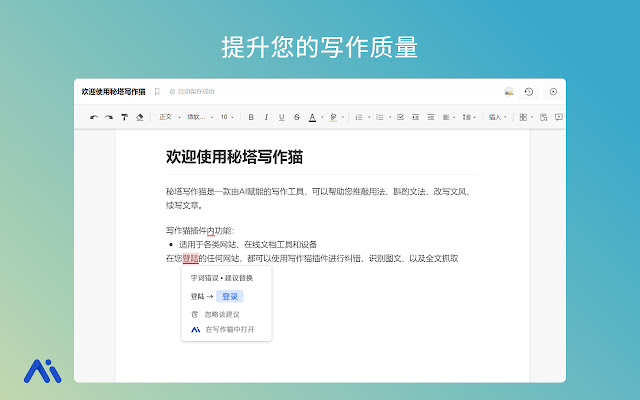The image size is (640, 400).
Task: Open the 正文 paragraph style dropdown
Action: 169,117
